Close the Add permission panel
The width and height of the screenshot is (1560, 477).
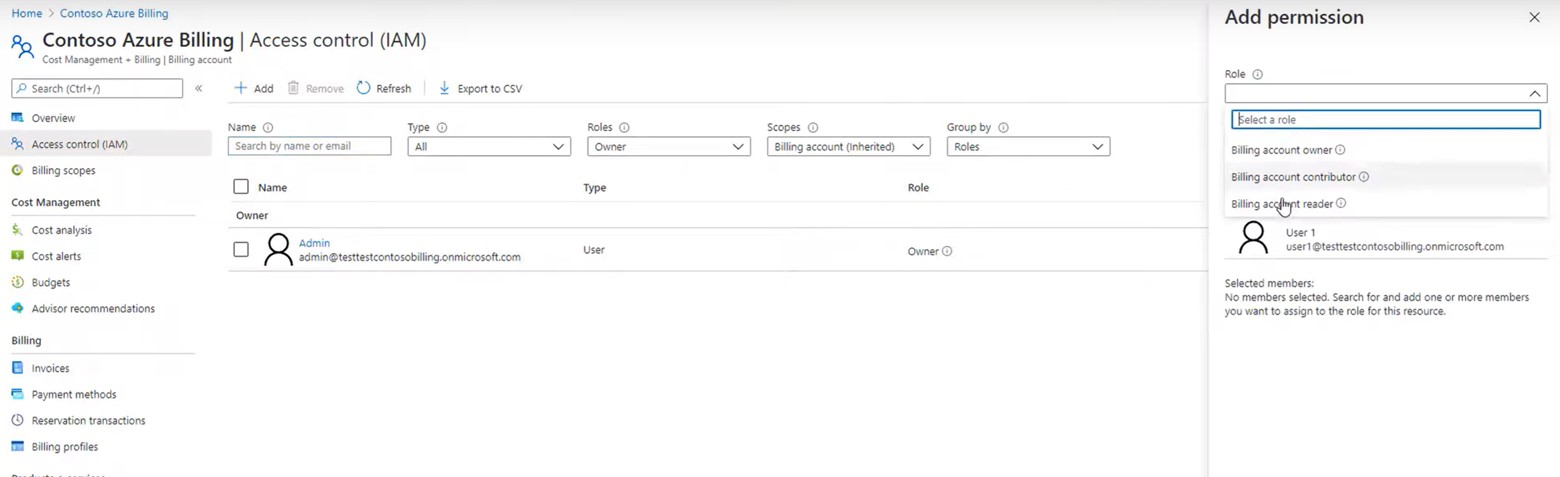point(1534,17)
